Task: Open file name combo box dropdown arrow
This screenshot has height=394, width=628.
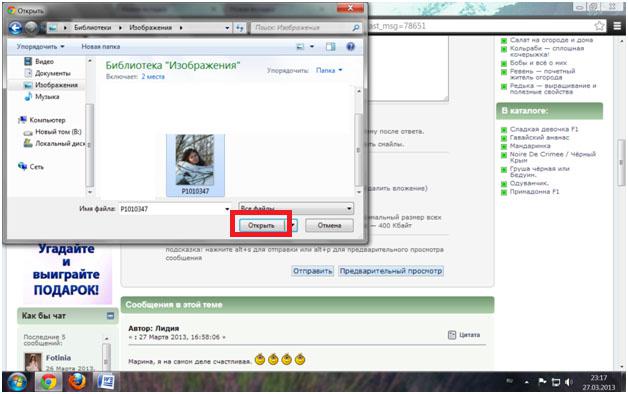Action: click(x=227, y=209)
